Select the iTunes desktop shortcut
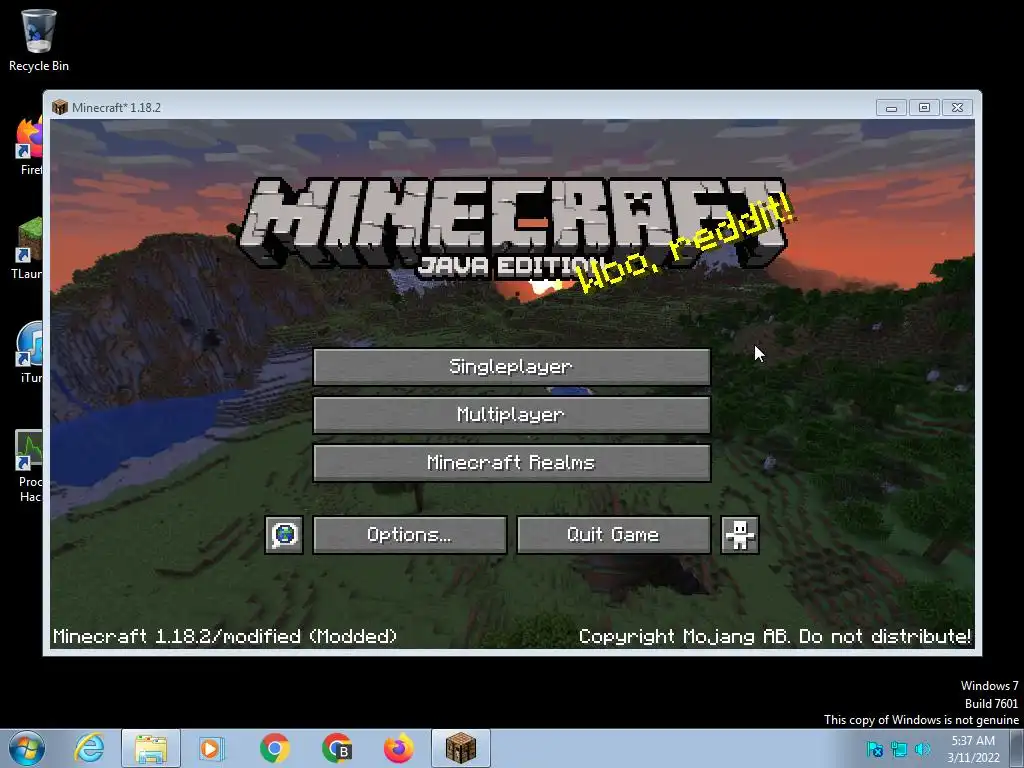Image resolution: width=1024 pixels, height=768 pixels. (x=30, y=352)
